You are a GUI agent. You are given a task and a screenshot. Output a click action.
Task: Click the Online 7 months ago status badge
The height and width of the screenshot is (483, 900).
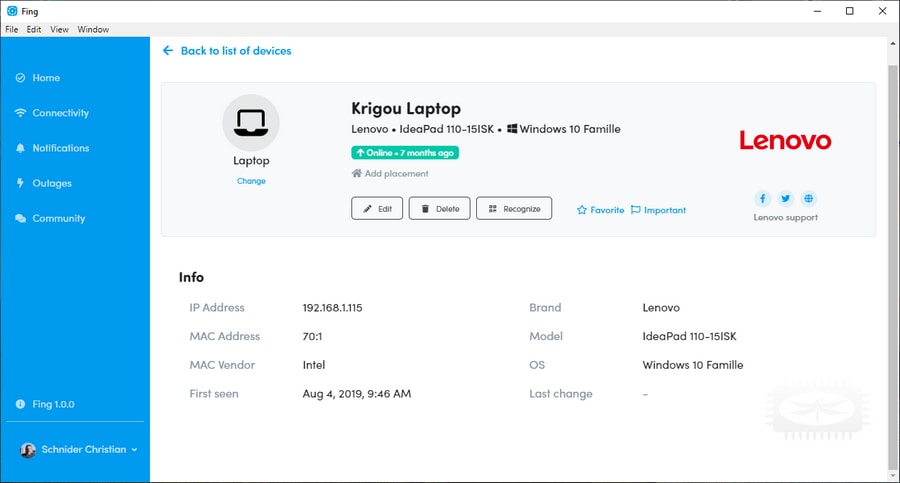[x=405, y=153]
